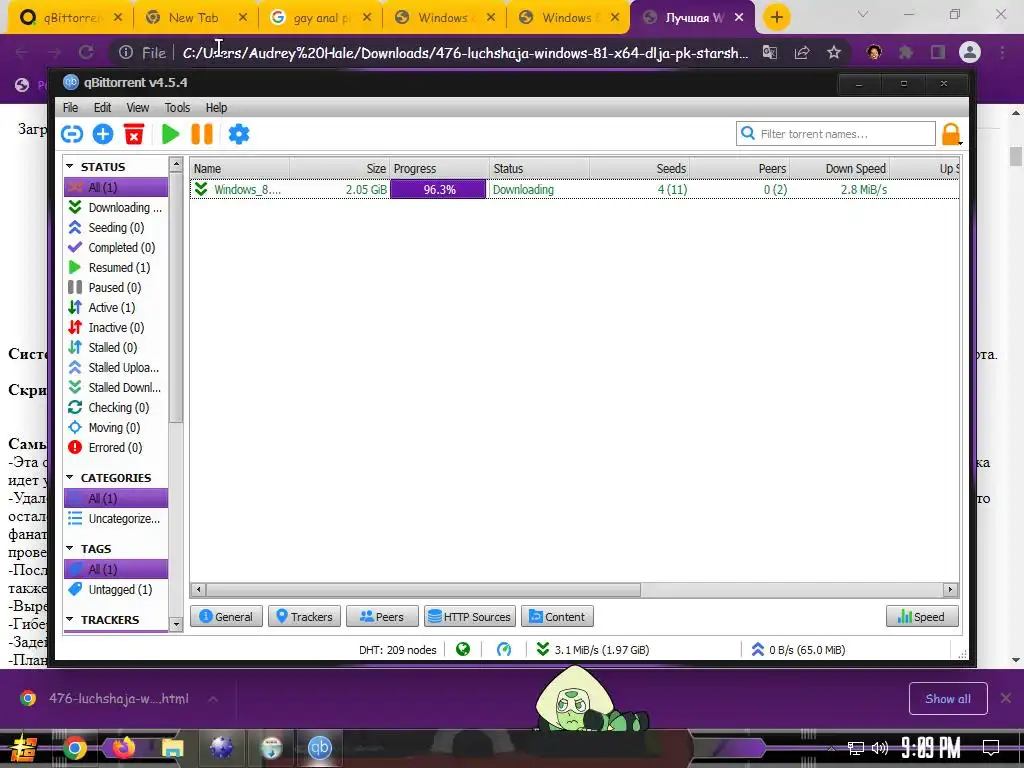Click the status bar upload speed

pyautogui.click(x=798, y=650)
